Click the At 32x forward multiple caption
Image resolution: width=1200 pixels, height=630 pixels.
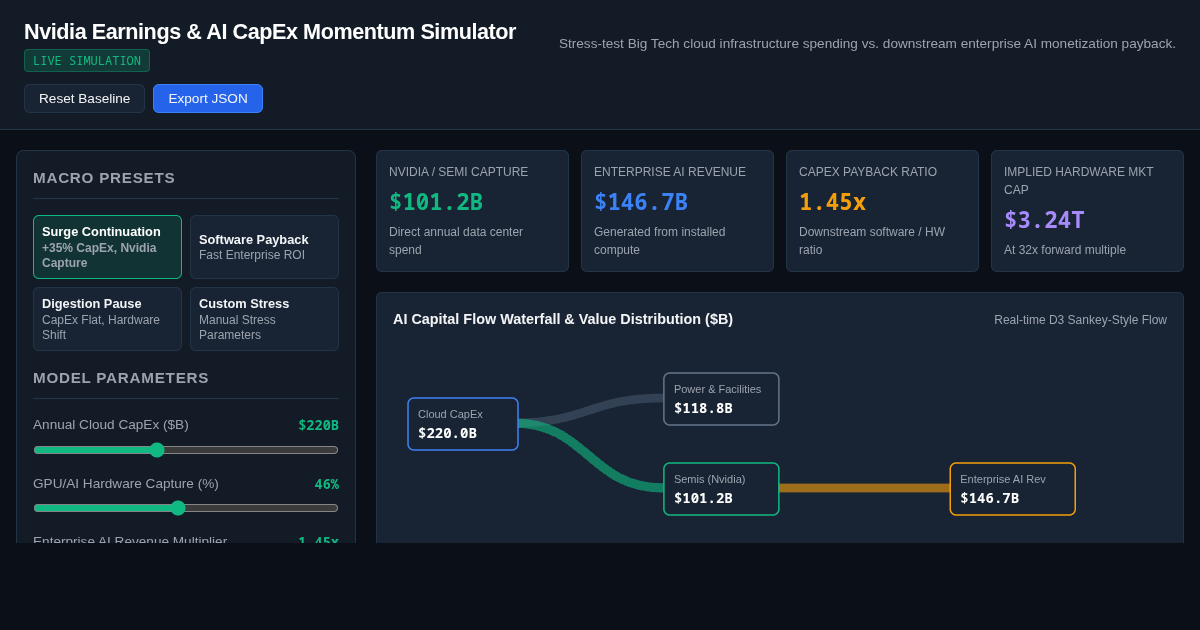point(1065,250)
